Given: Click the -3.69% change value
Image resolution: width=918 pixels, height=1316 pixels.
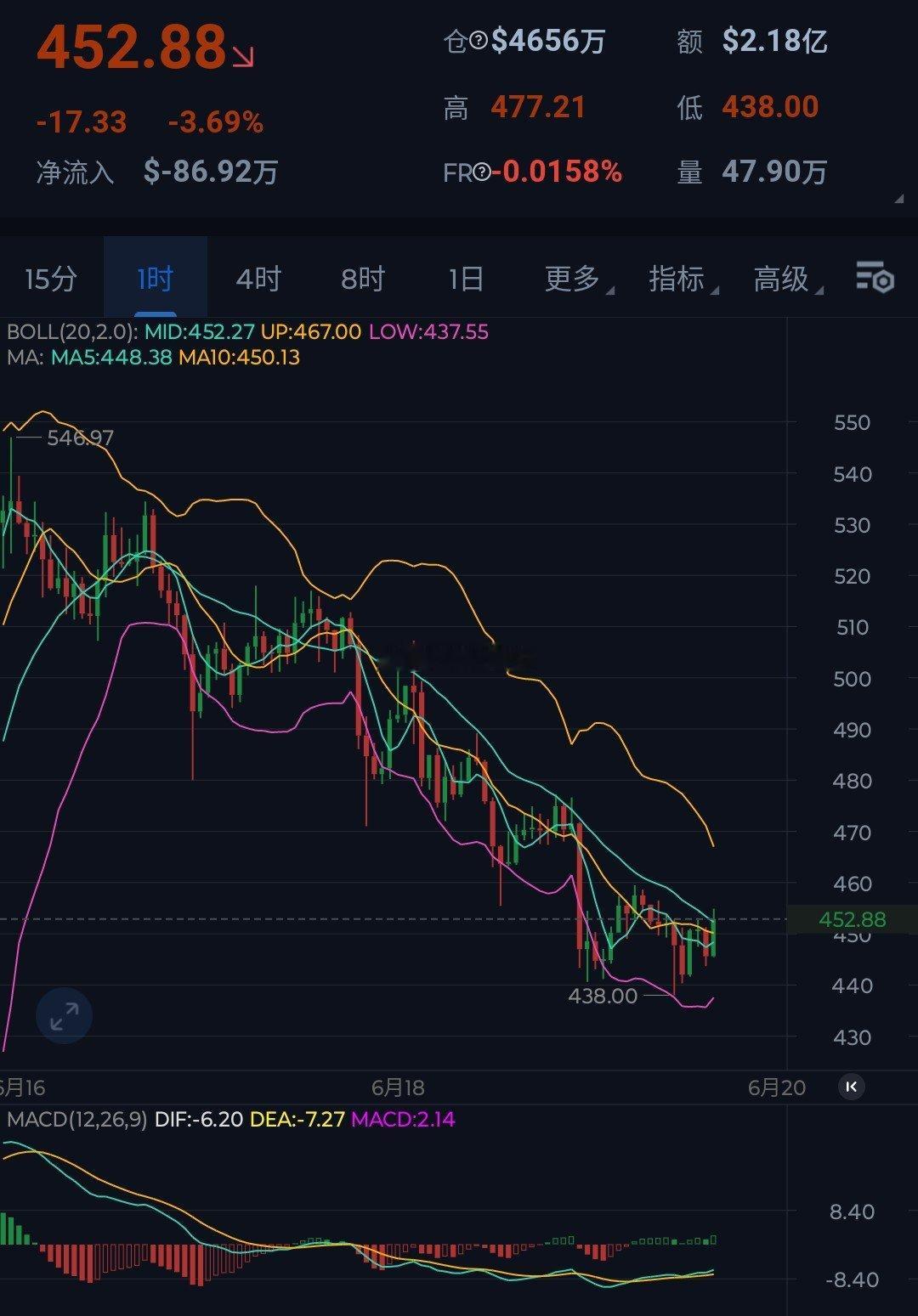Looking at the screenshot, I should coord(216,122).
